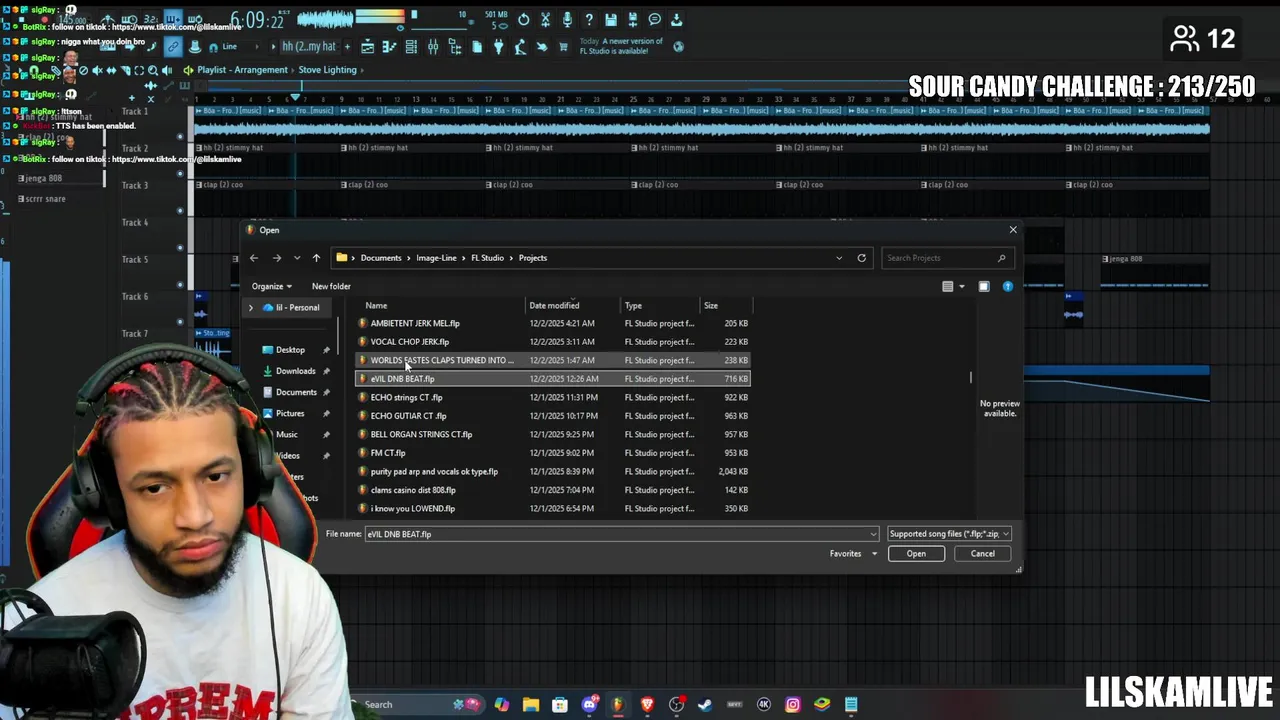
Task: Click the chat bubble icon in top toolbar
Action: click(654, 19)
